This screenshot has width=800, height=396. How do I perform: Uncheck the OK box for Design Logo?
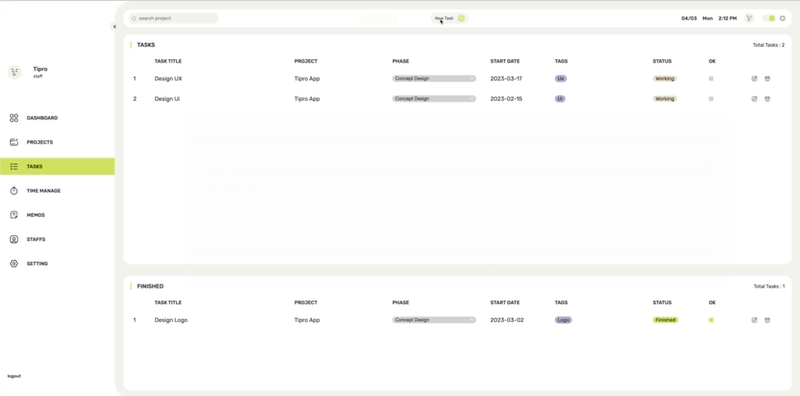click(x=711, y=320)
